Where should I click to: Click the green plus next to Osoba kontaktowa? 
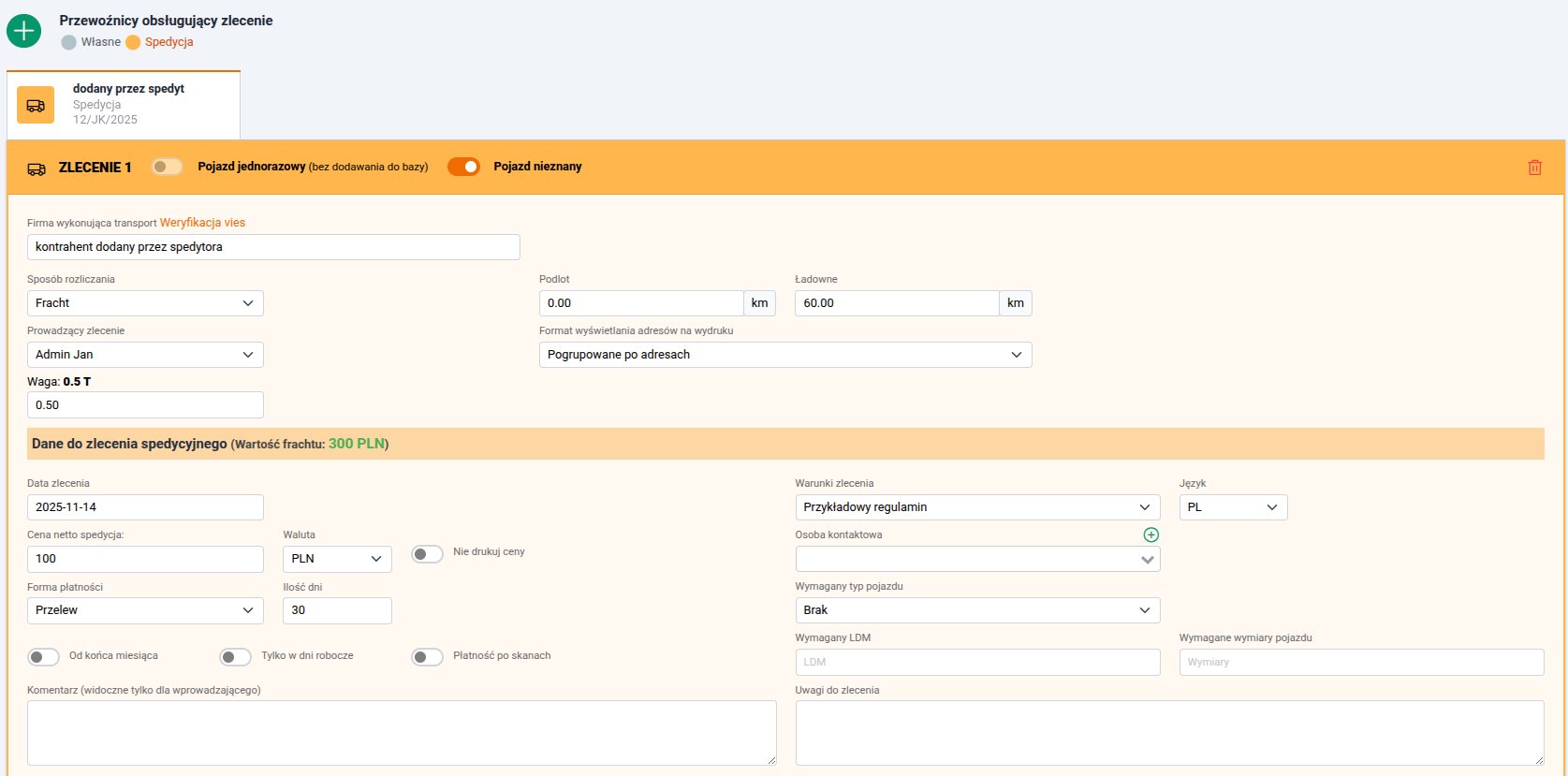click(x=1150, y=534)
